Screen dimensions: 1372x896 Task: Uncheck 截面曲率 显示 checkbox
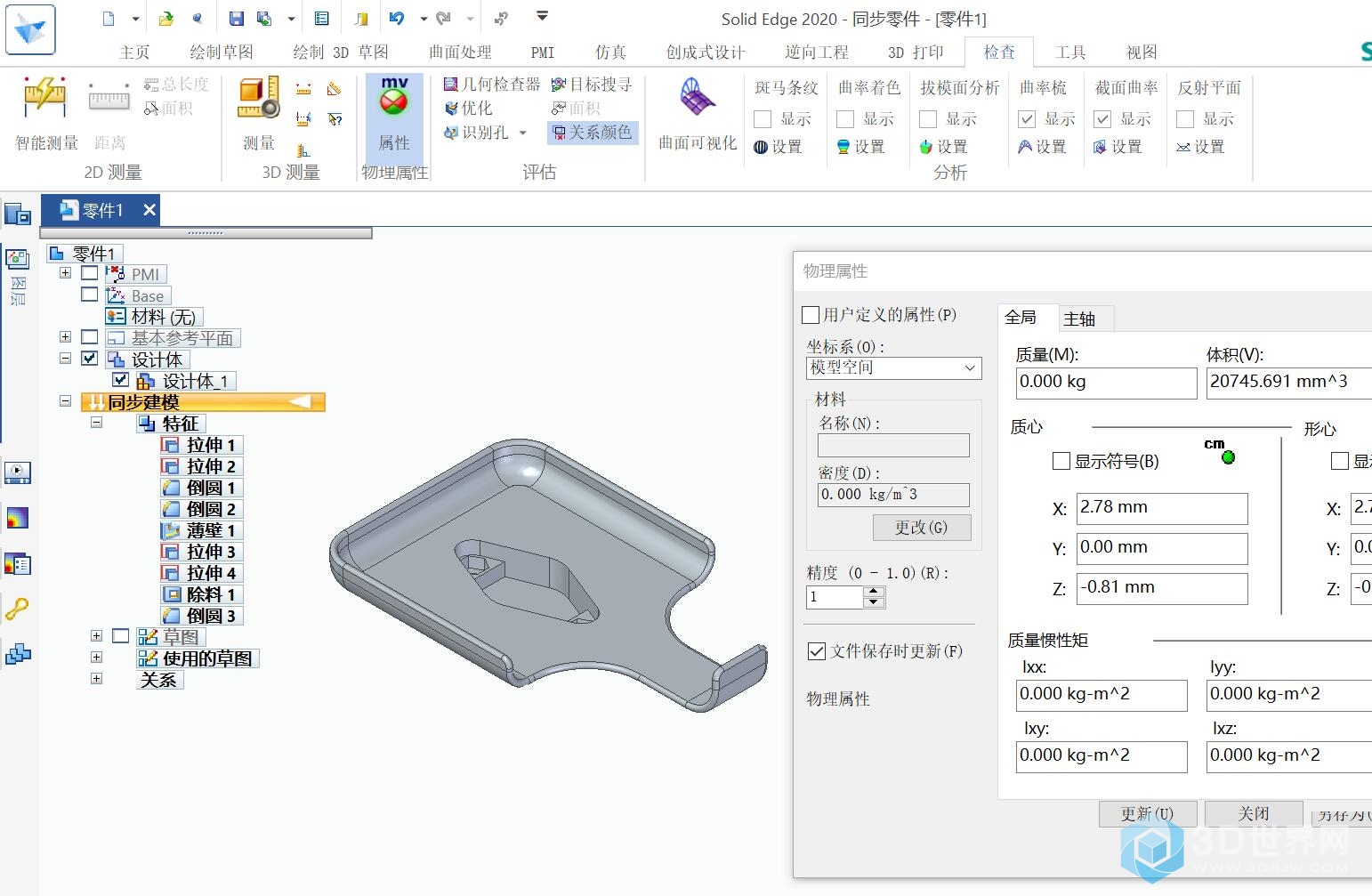click(x=1102, y=119)
